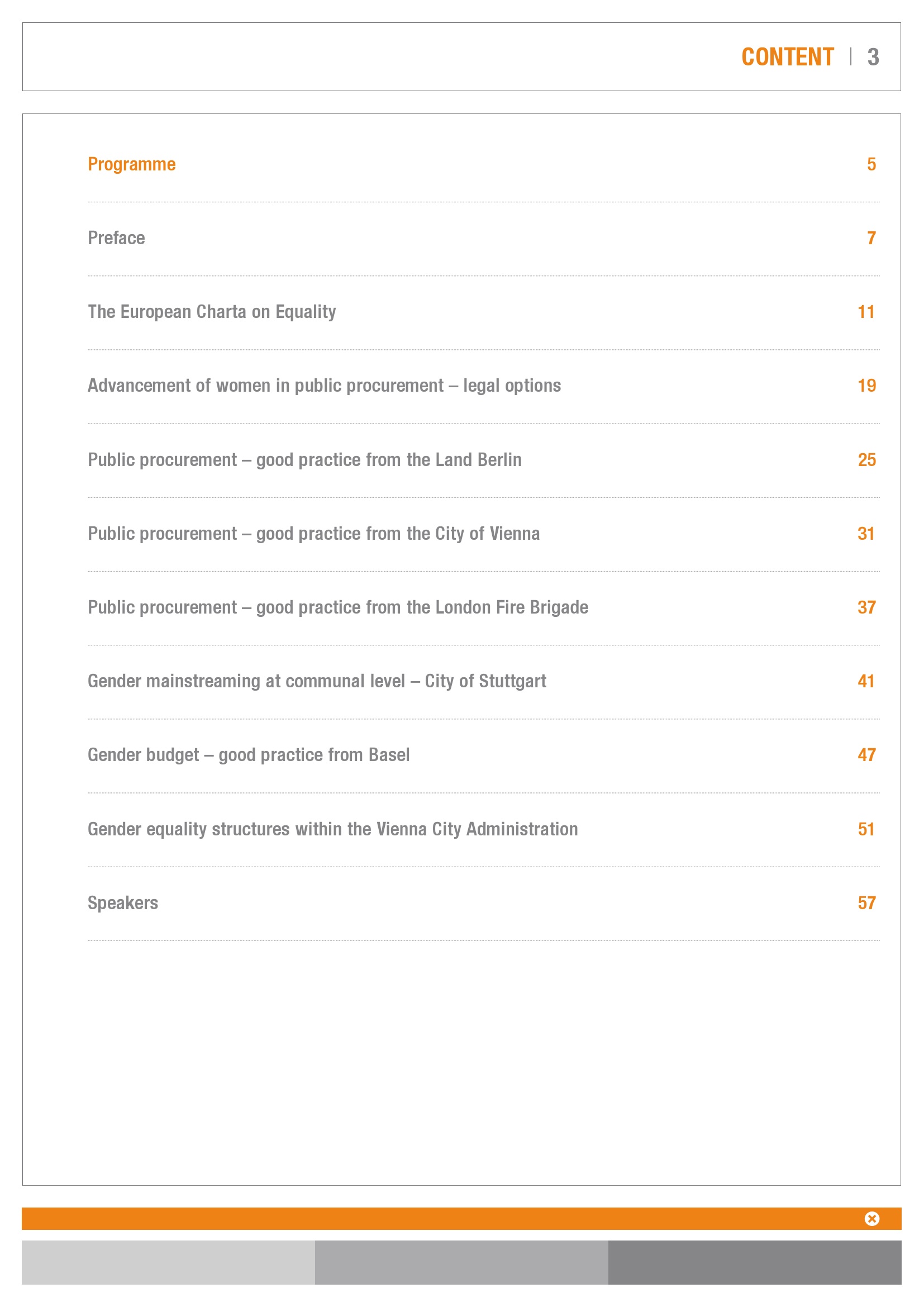Open Vienna City Administration equality structures
This screenshot has width=924, height=1307.
tap(333, 829)
